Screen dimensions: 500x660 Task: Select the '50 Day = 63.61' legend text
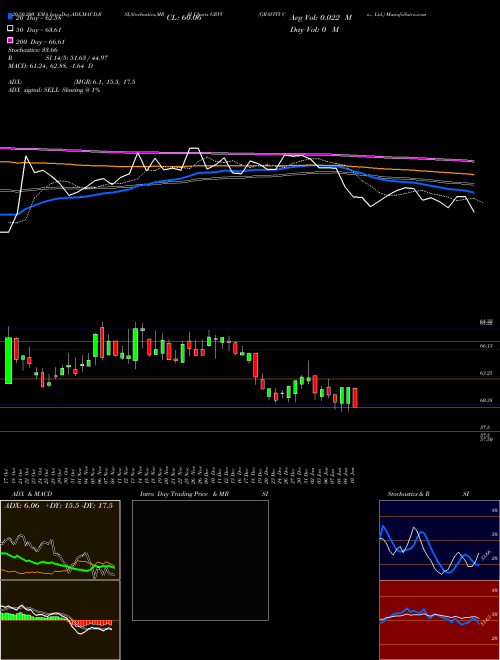tap(39, 29)
